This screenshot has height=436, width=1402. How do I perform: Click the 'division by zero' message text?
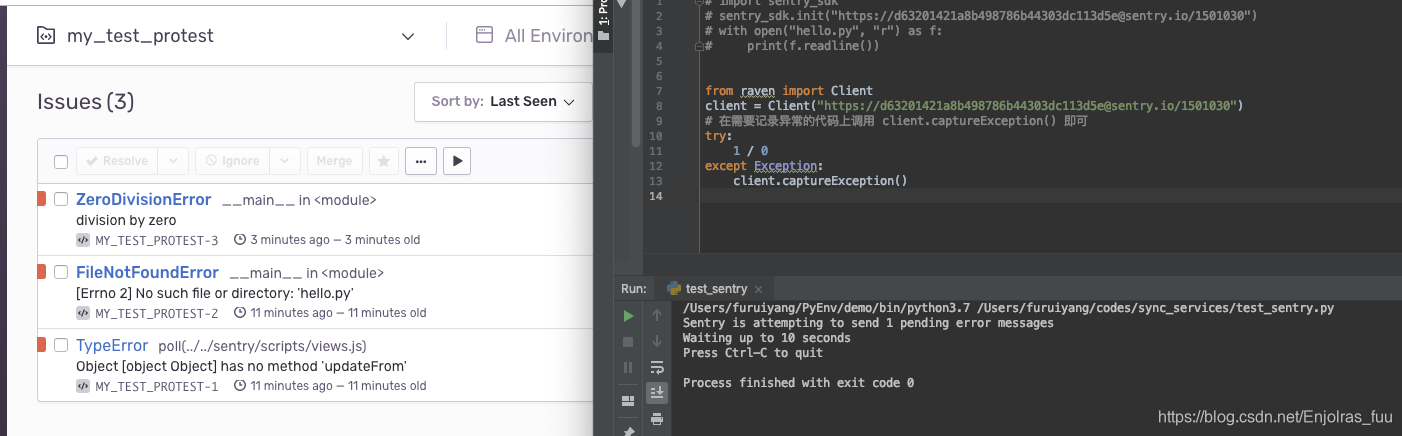[x=126, y=220]
